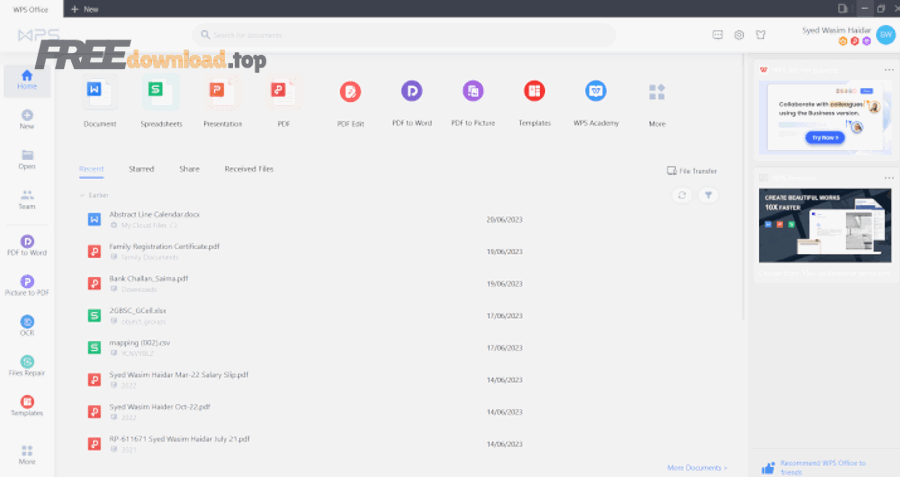Click the Syed Wasim Haidar account name

(836, 30)
